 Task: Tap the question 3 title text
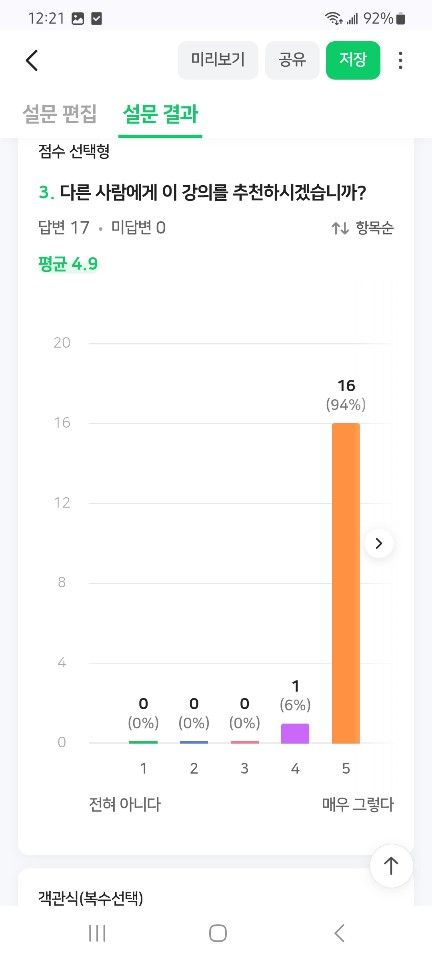click(x=203, y=192)
